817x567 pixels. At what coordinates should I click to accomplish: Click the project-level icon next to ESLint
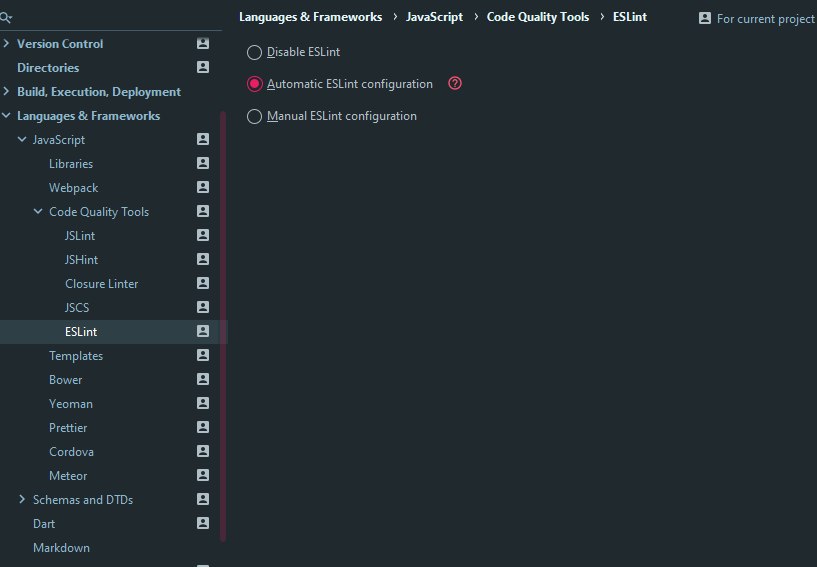203,331
